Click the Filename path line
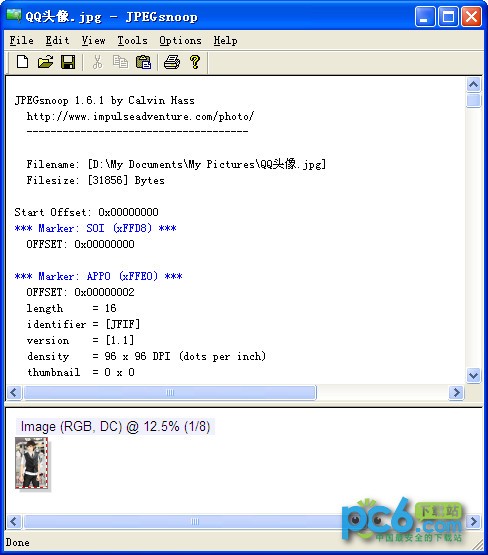Screen dimensions: 488x555 (x=176, y=164)
